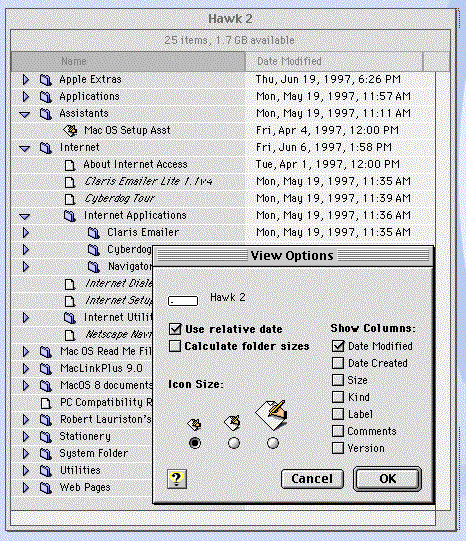Click the Hawk 2 vertical scrollbar track
This screenshot has width=466, height=541.
(443, 291)
